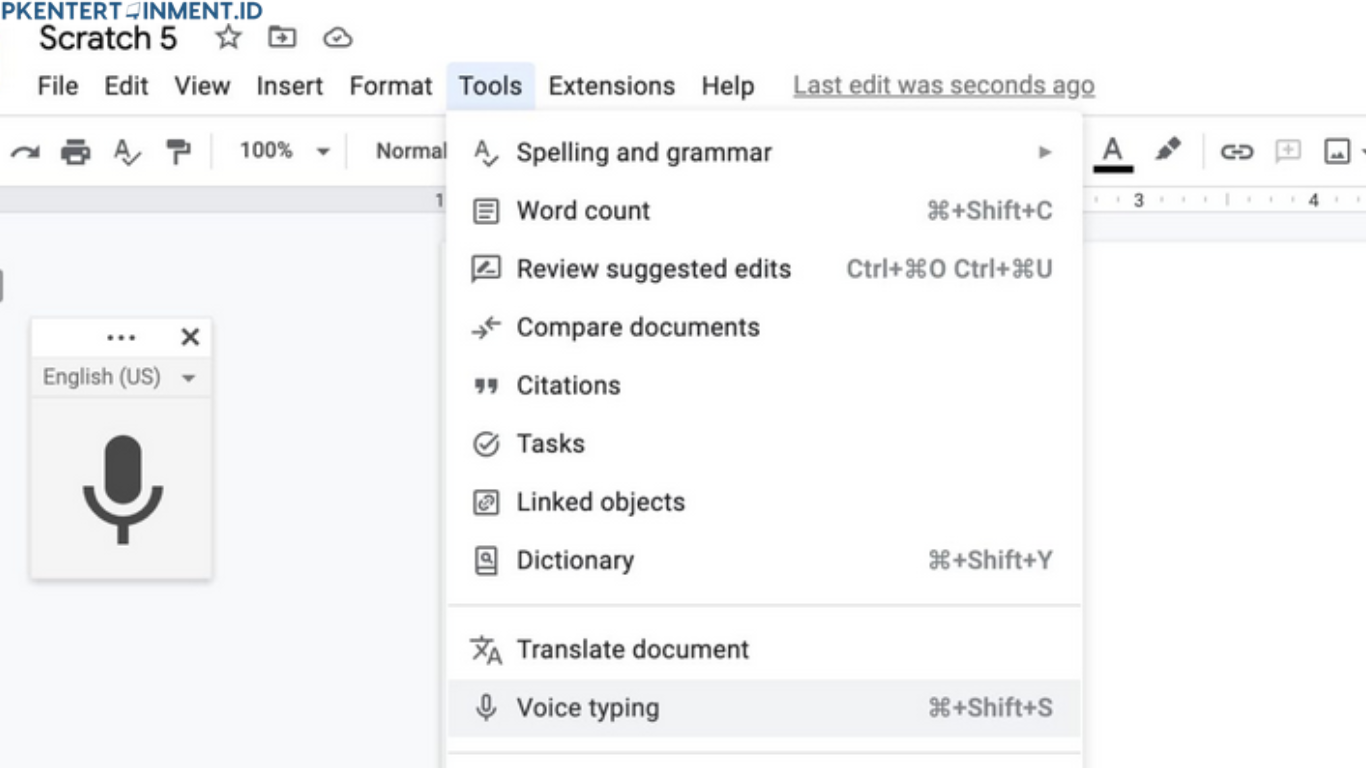
Task: Click the Scratch 5 document title
Action: [x=106, y=38]
